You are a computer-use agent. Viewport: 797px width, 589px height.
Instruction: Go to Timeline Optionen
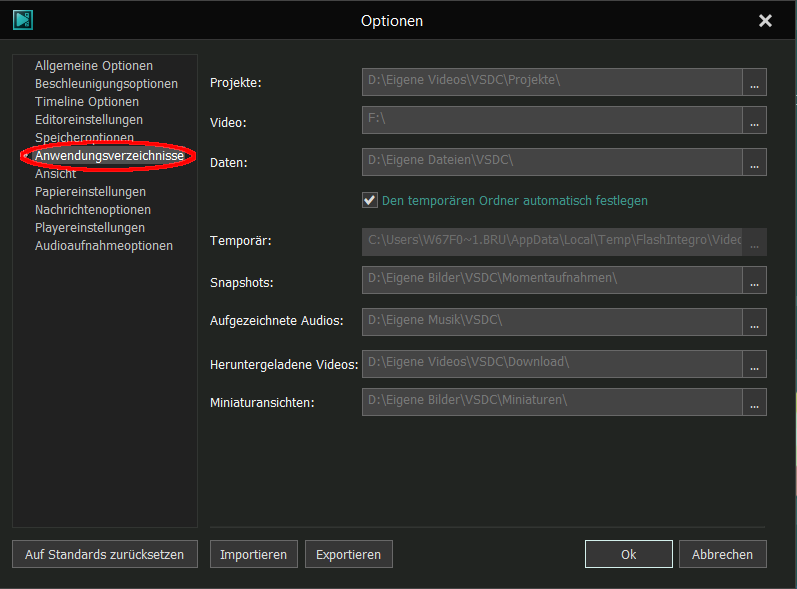click(87, 102)
